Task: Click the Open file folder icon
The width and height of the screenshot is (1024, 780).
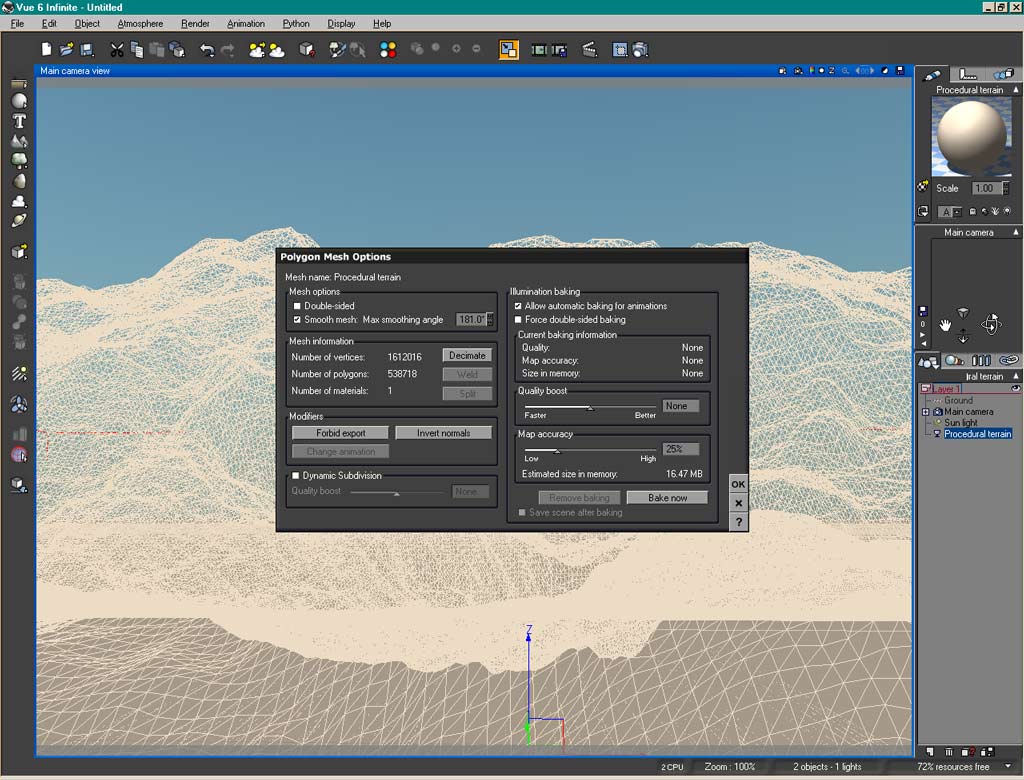Action: click(x=66, y=49)
